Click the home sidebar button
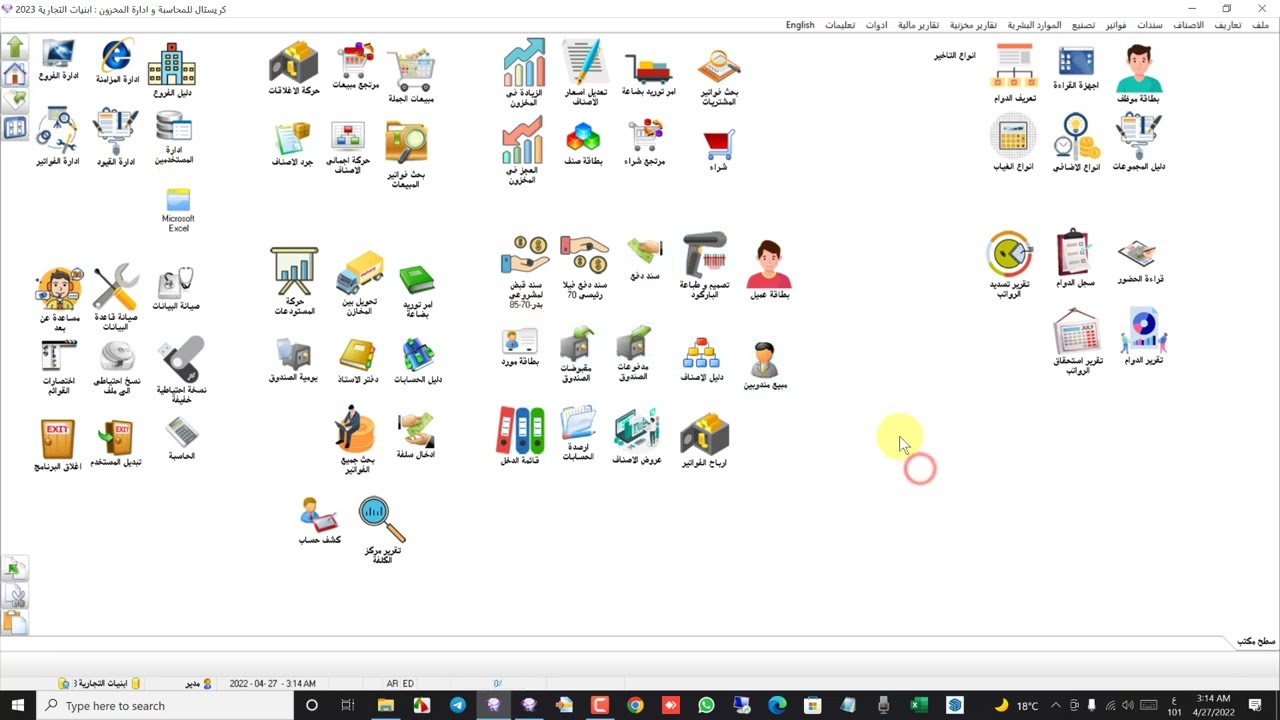The width and height of the screenshot is (1280, 720). (15, 74)
